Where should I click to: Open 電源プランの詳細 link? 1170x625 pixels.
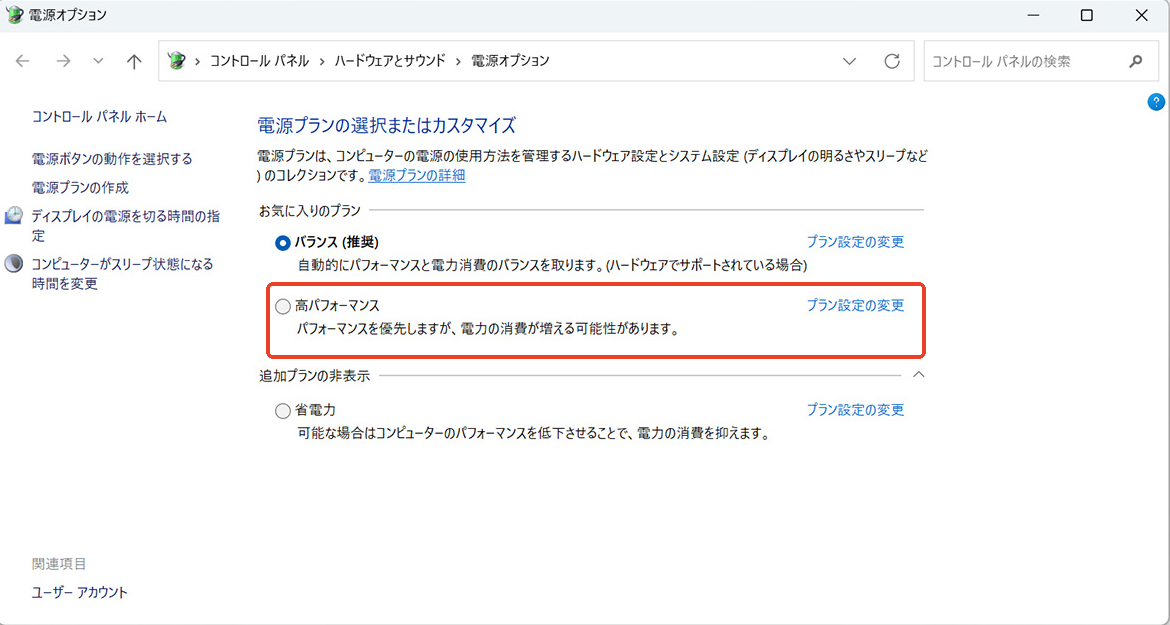(x=416, y=176)
